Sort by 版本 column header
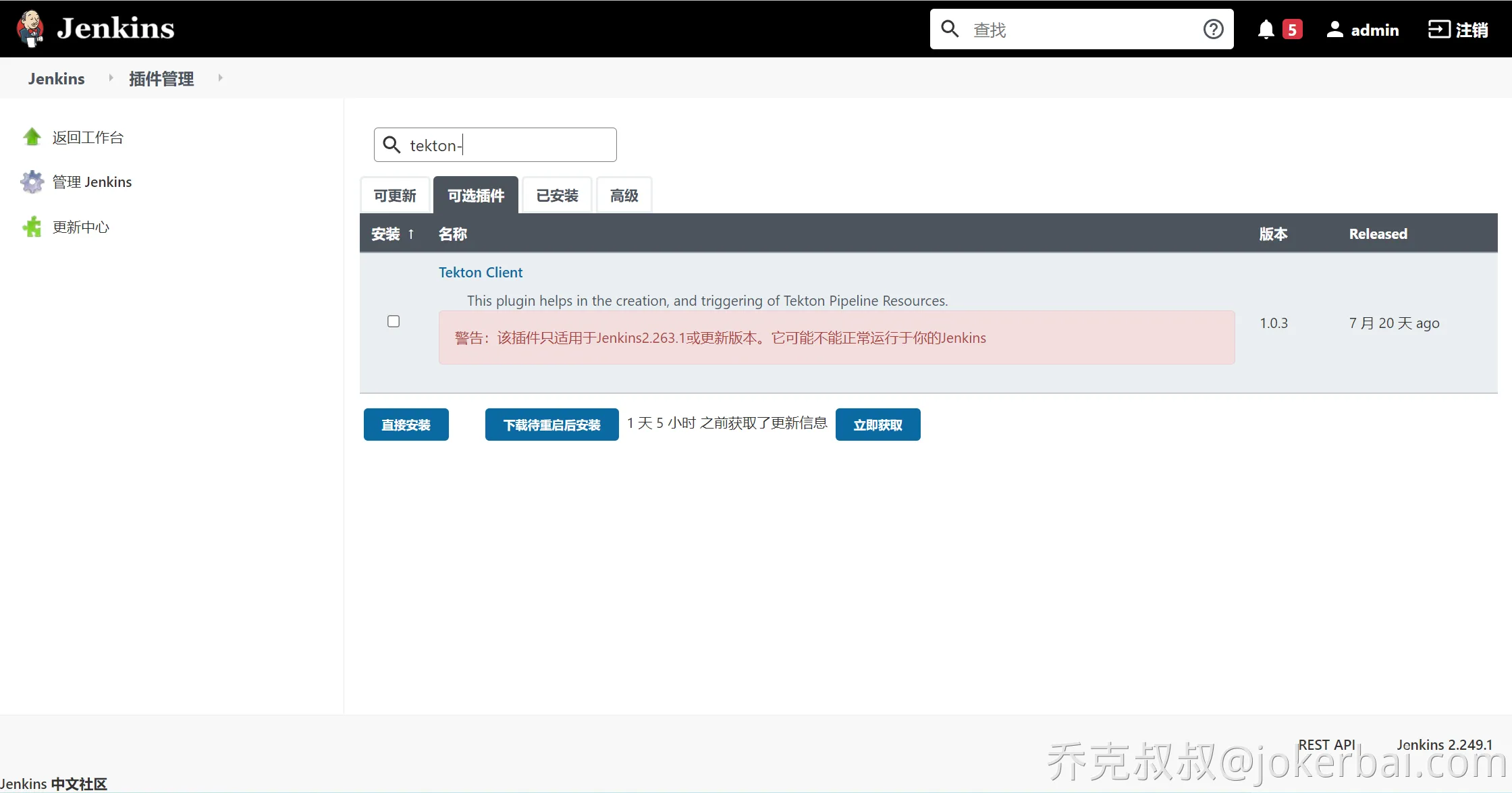Image resolution: width=1512 pixels, height=793 pixels. (1273, 234)
